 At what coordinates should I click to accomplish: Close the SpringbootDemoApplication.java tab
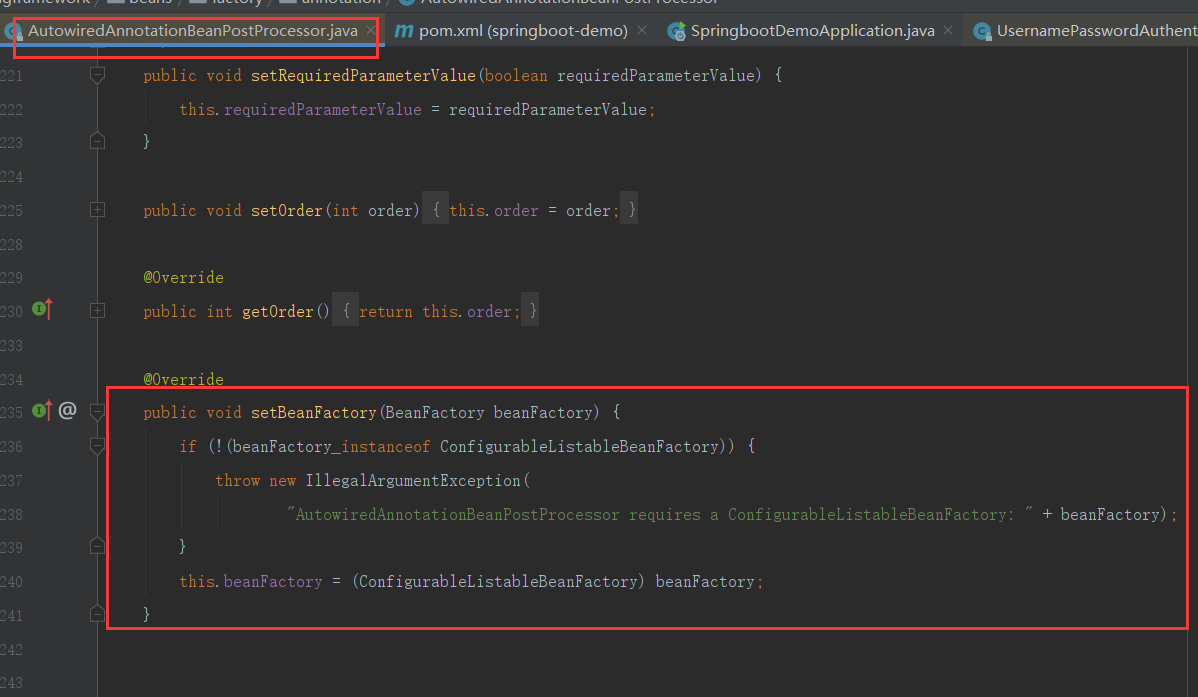[x=947, y=30]
